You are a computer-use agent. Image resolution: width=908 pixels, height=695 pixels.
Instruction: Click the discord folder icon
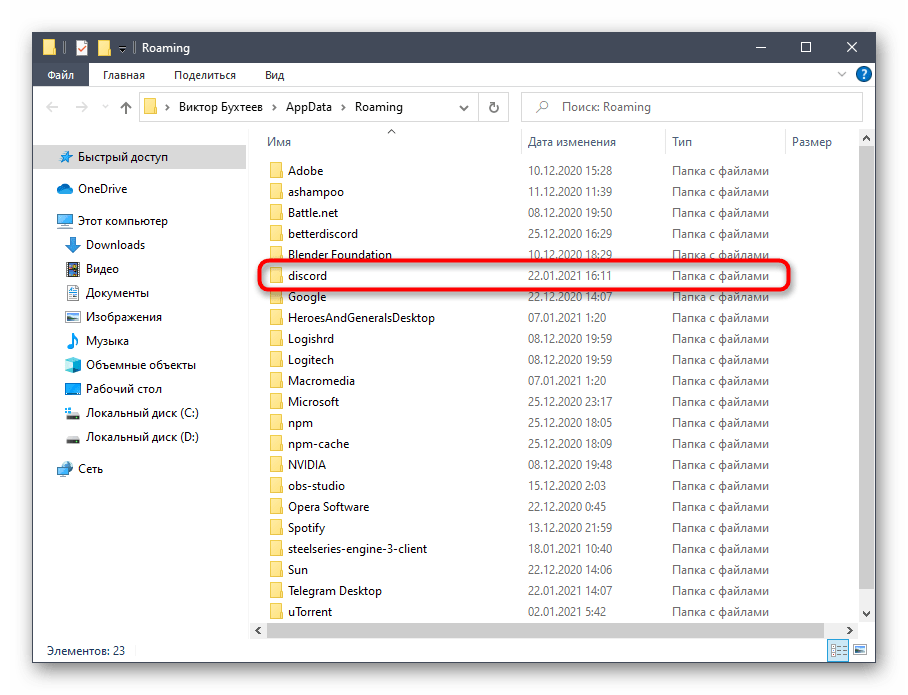point(277,276)
